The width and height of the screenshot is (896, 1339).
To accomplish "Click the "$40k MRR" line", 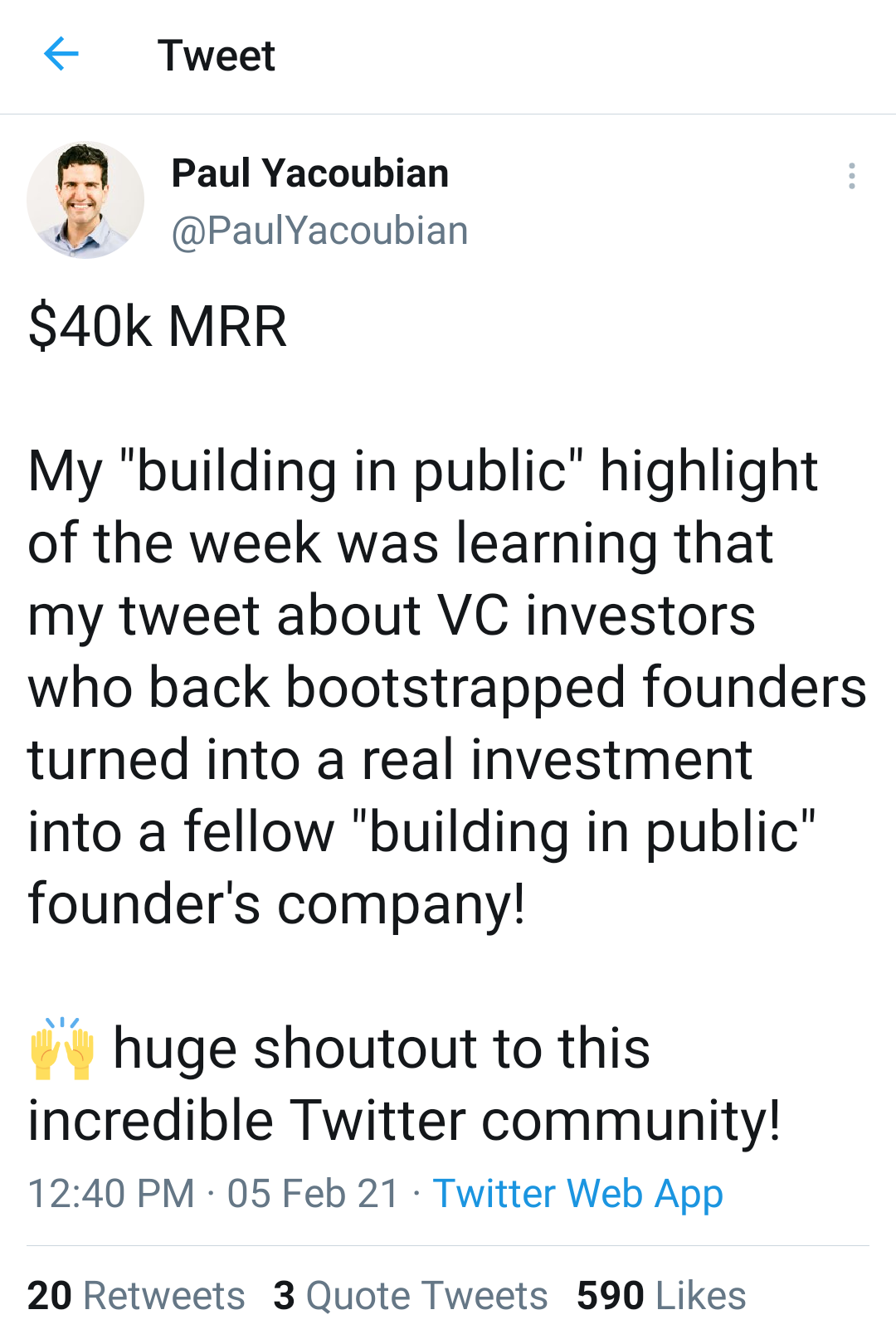I will pos(158,326).
